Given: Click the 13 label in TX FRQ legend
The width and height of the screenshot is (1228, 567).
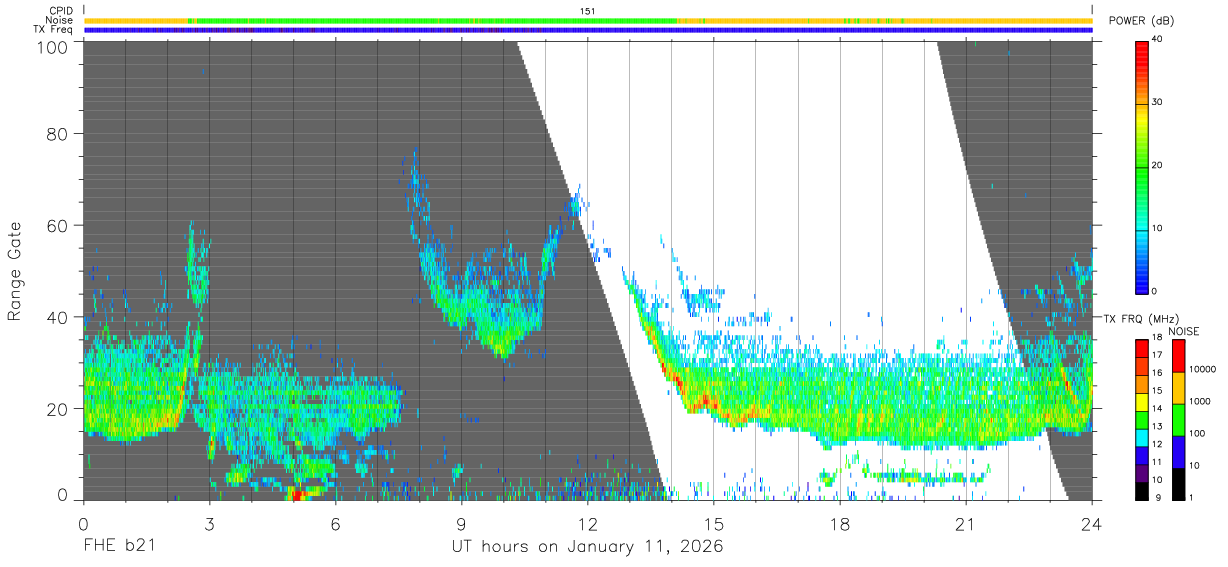Looking at the screenshot, I should 1157,426.
